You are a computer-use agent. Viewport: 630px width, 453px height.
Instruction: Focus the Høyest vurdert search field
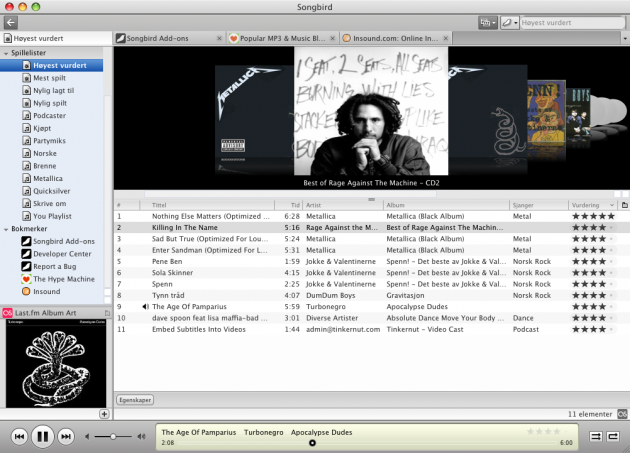click(x=572, y=23)
